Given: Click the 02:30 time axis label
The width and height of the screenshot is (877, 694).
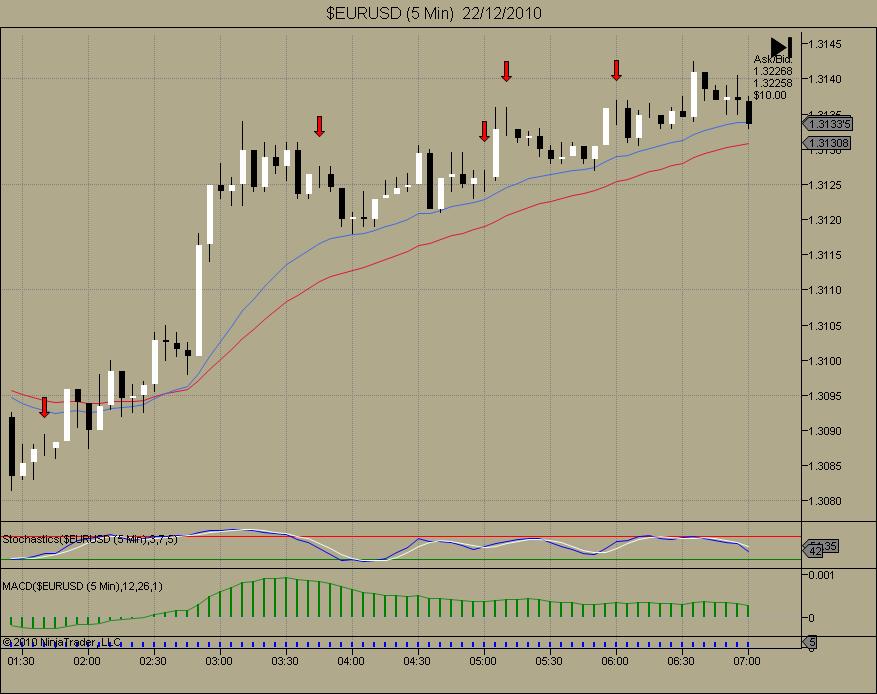Looking at the screenshot, I should click(153, 662).
